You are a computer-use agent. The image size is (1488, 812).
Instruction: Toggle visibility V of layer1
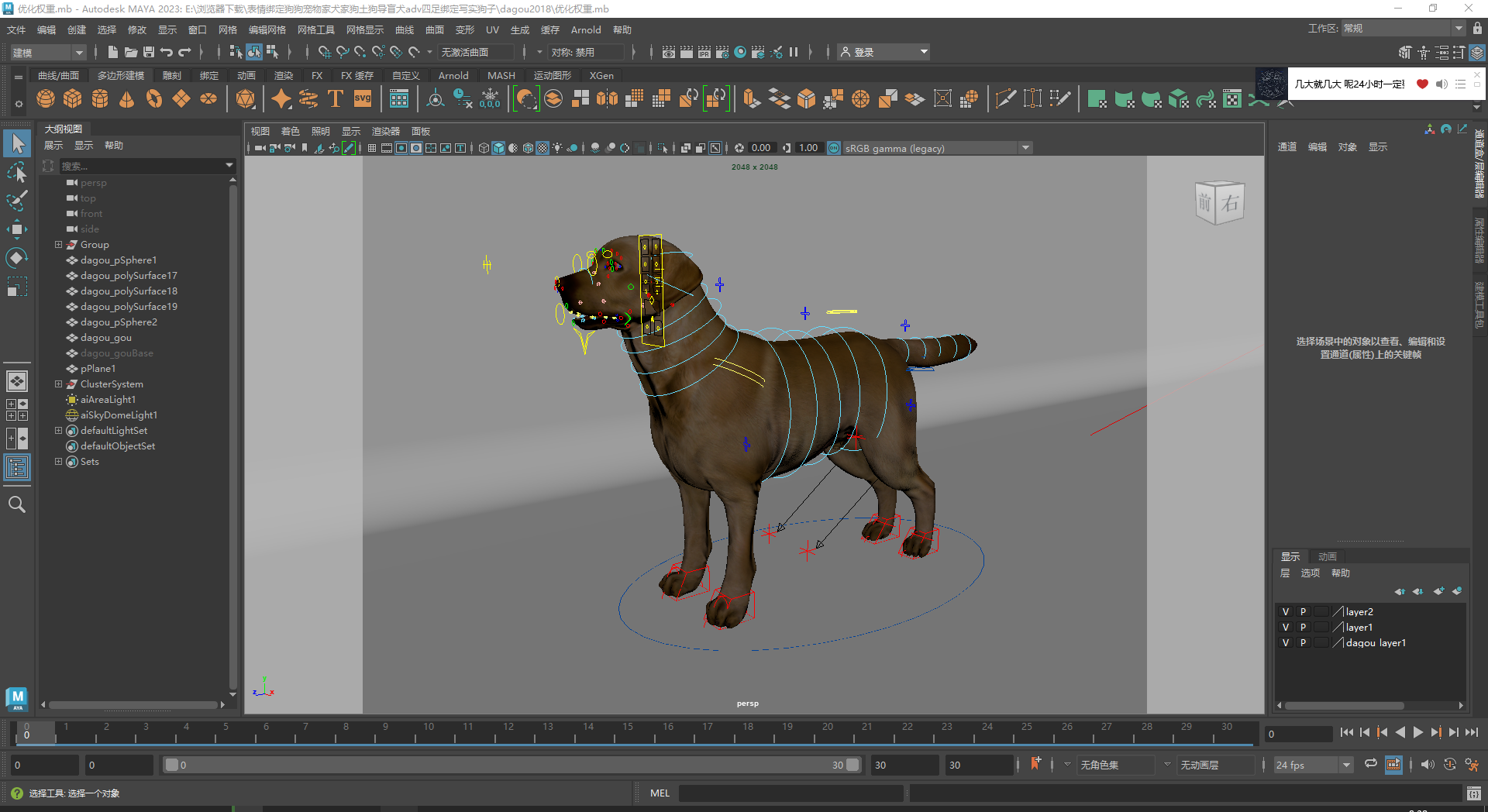point(1286,628)
